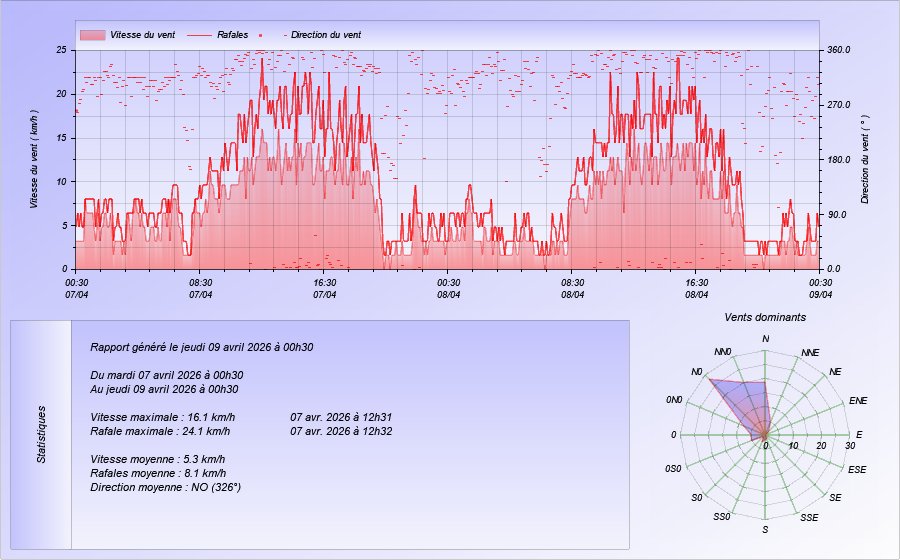900x560 pixels.
Task: Select the 16:30 08/04 time axis label
Action: pyautogui.click(x=696, y=288)
